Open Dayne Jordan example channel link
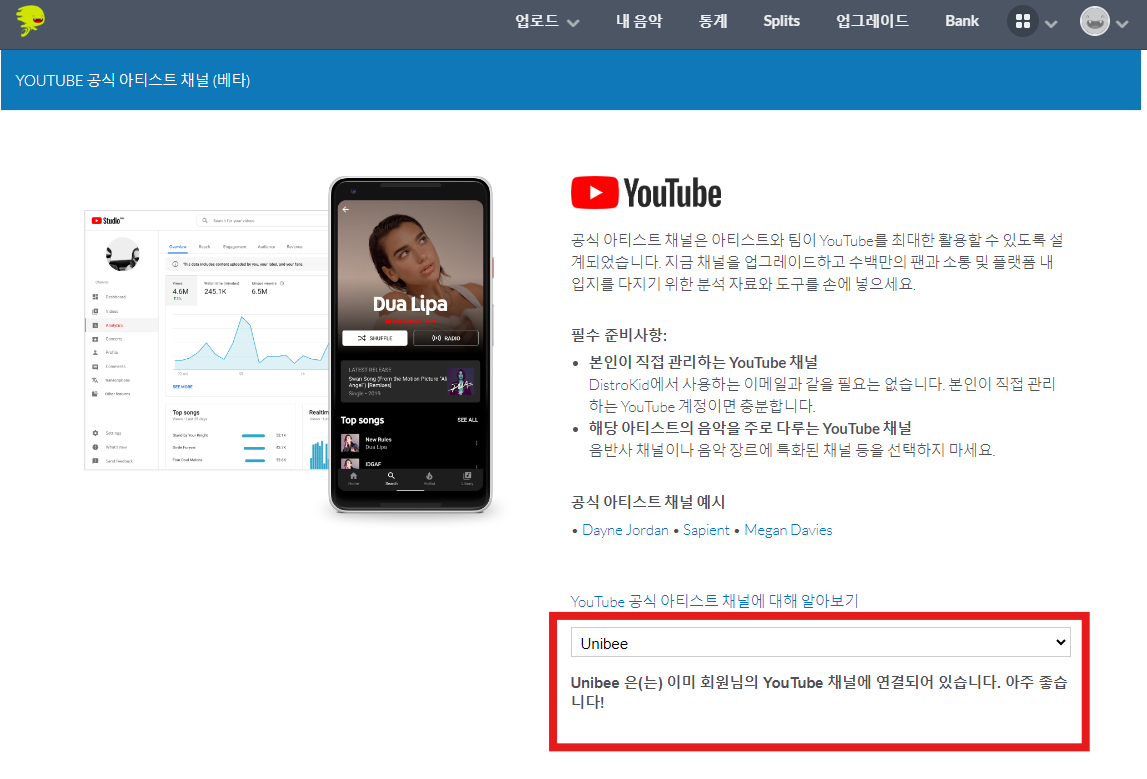Screen dimensions: 1147x779 pos(625,530)
